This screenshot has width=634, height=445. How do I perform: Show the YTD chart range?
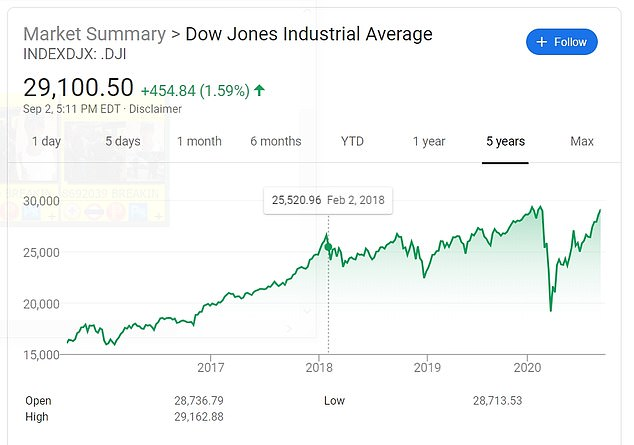tap(352, 141)
